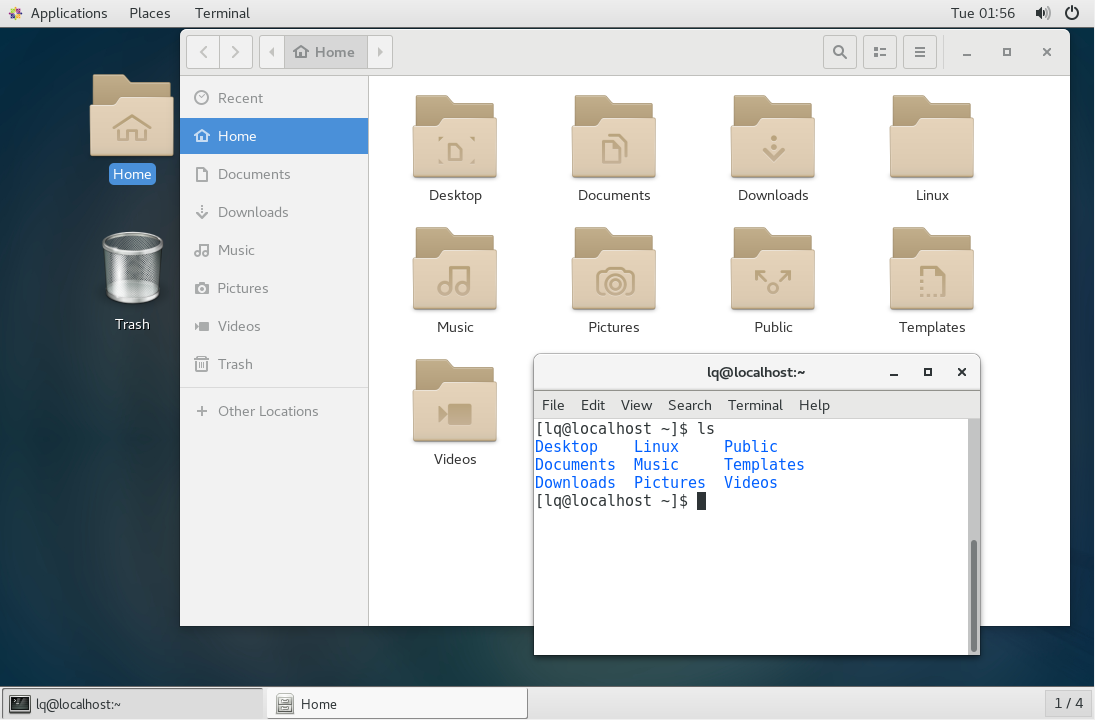Open the terminal File menu
Viewport: 1095px width, 720px height.
click(553, 406)
